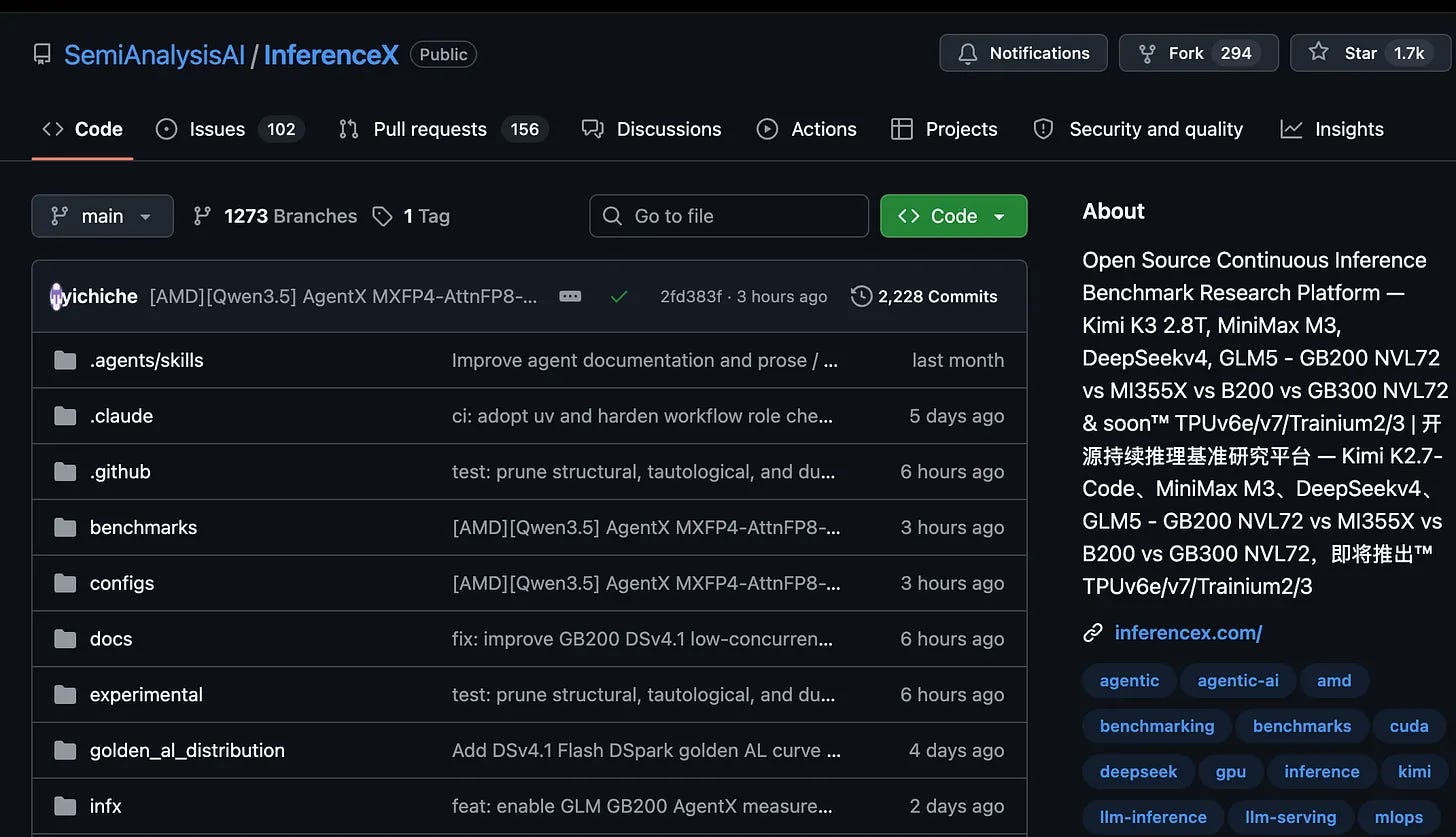Viewport: 1456px width, 837px height.
Task: View the 2,228 Commits history
Action: point(924,296)
